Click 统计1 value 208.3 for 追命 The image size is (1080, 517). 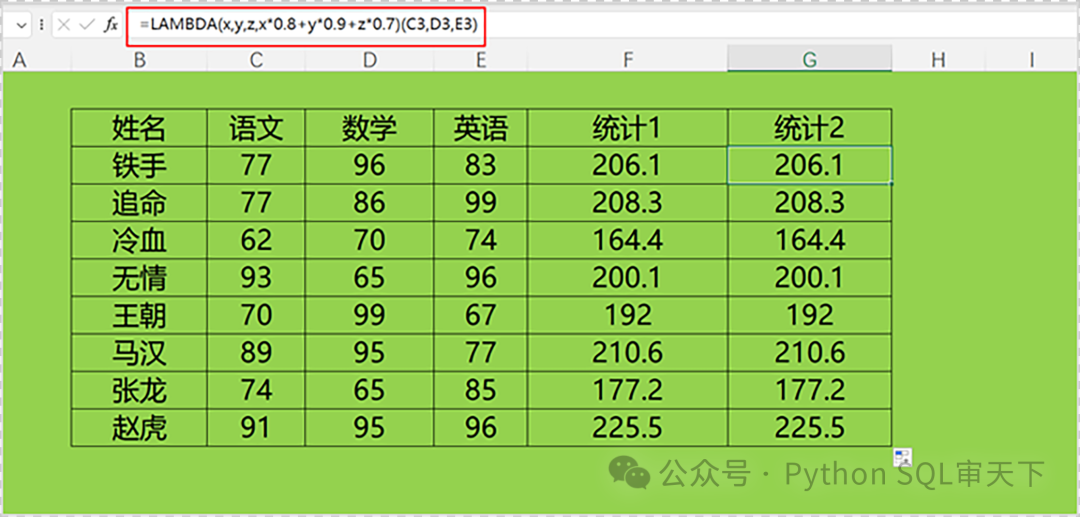(627, 203)
